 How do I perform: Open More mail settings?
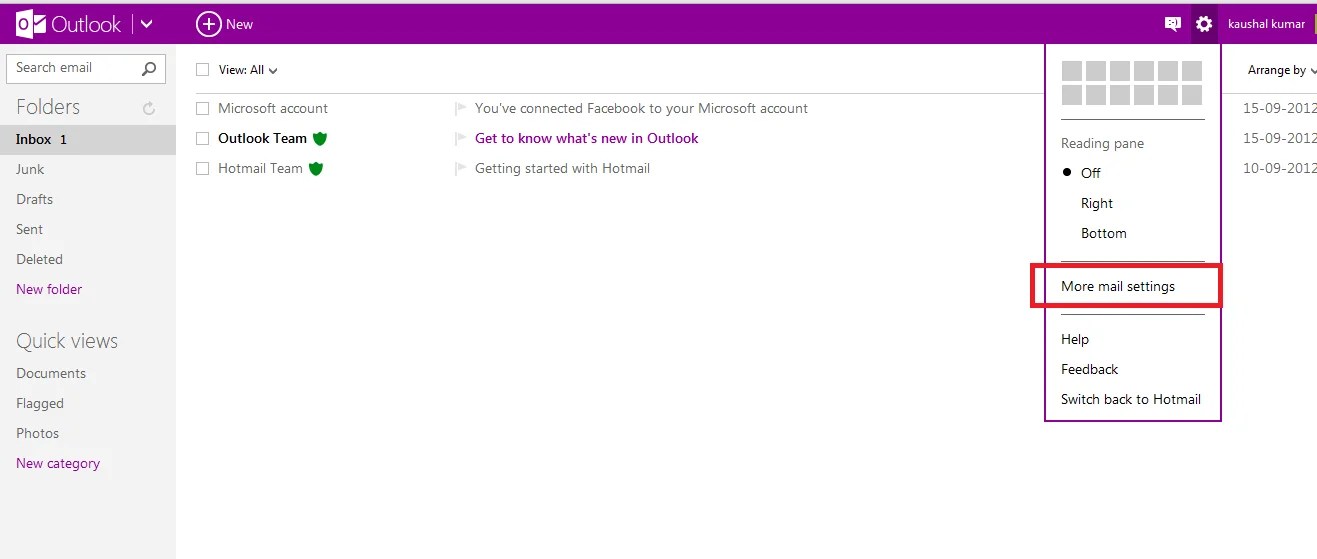(1118, 286)
